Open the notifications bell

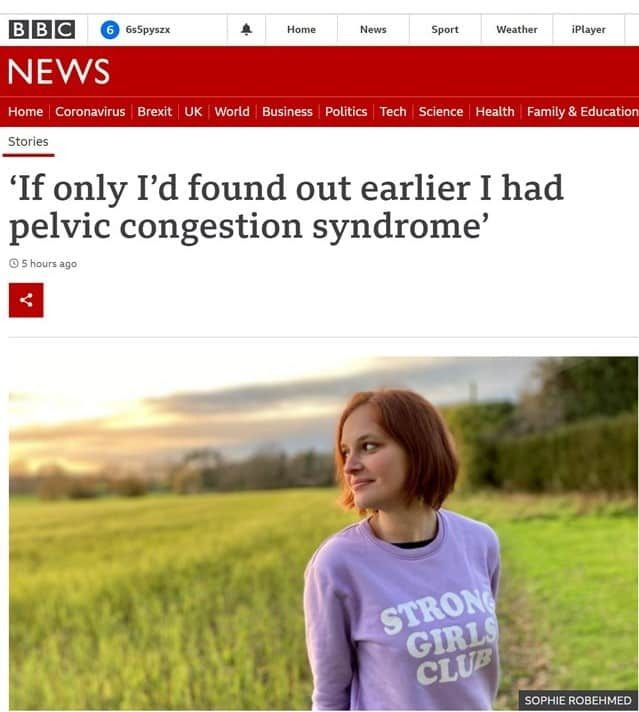pos(247,29)
